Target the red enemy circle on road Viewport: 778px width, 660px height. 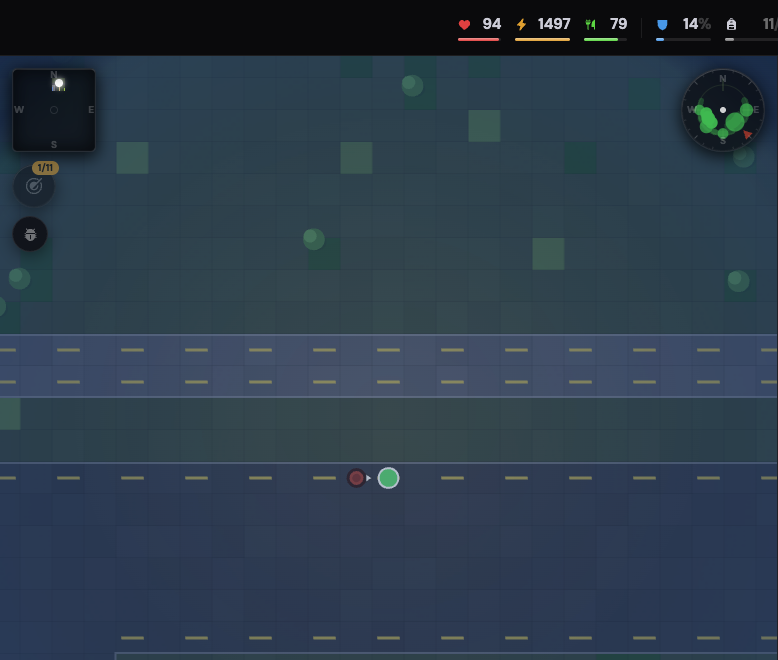point(356,478)
